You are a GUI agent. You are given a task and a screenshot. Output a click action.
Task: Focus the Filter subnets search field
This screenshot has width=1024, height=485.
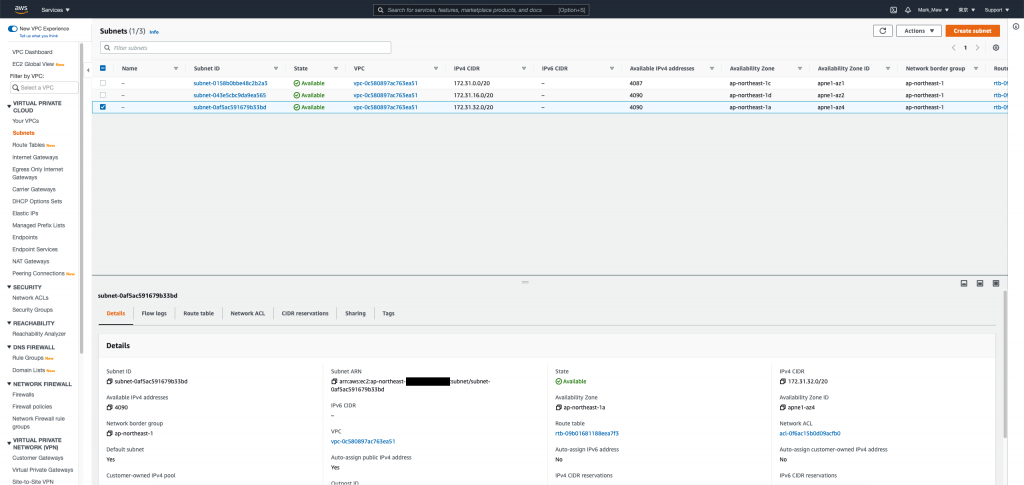[246, 48]
